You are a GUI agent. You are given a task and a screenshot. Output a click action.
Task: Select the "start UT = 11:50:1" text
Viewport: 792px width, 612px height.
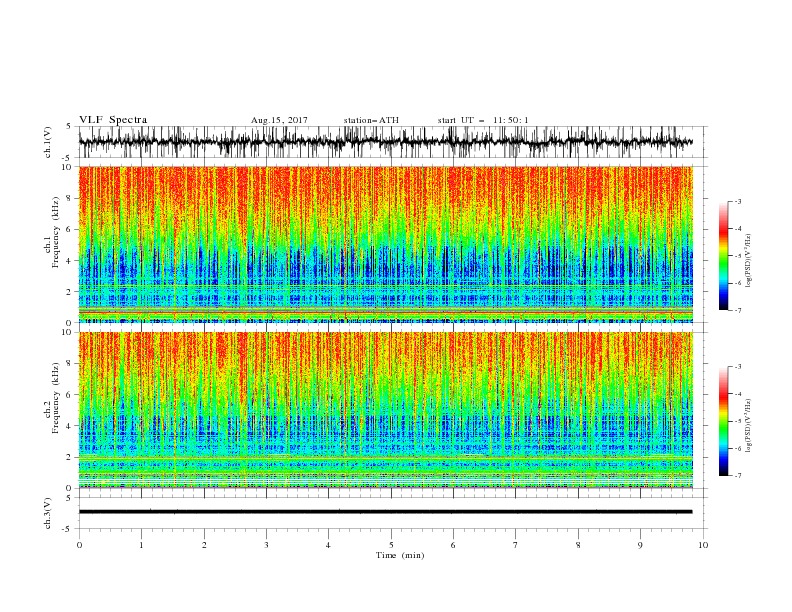[x=483, y=120]
